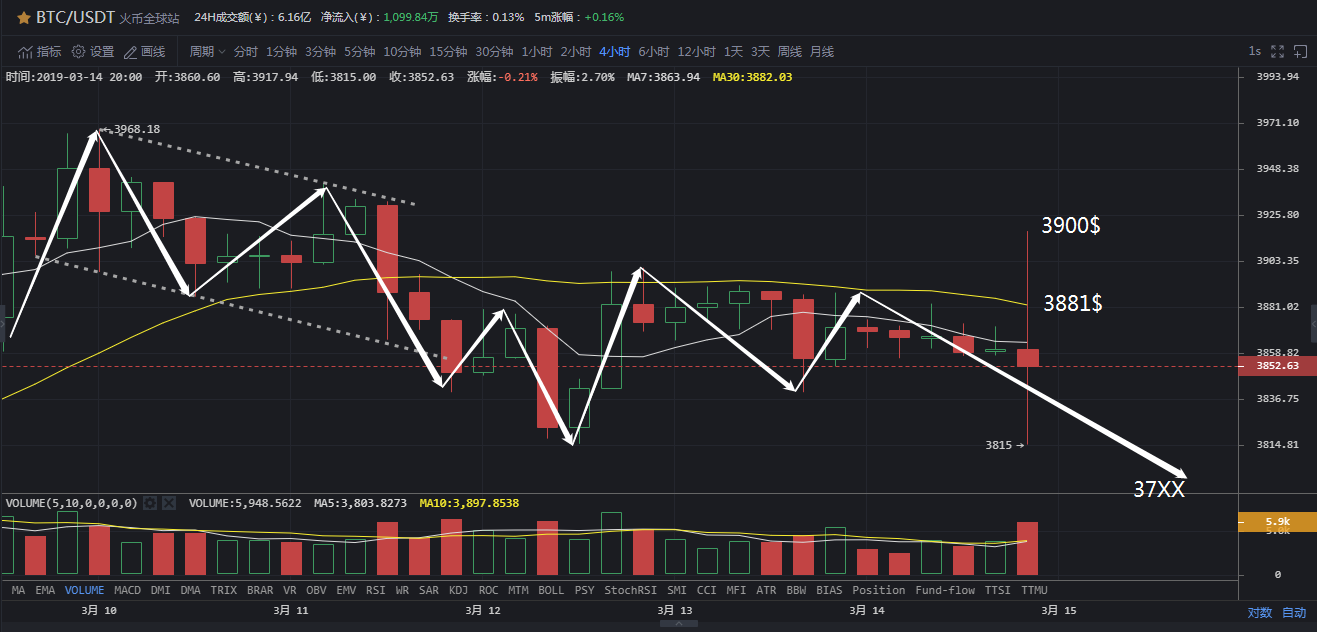Select the 周线 weekly timeframe
The image size is (1317, 632).
[x=790, y=51]
